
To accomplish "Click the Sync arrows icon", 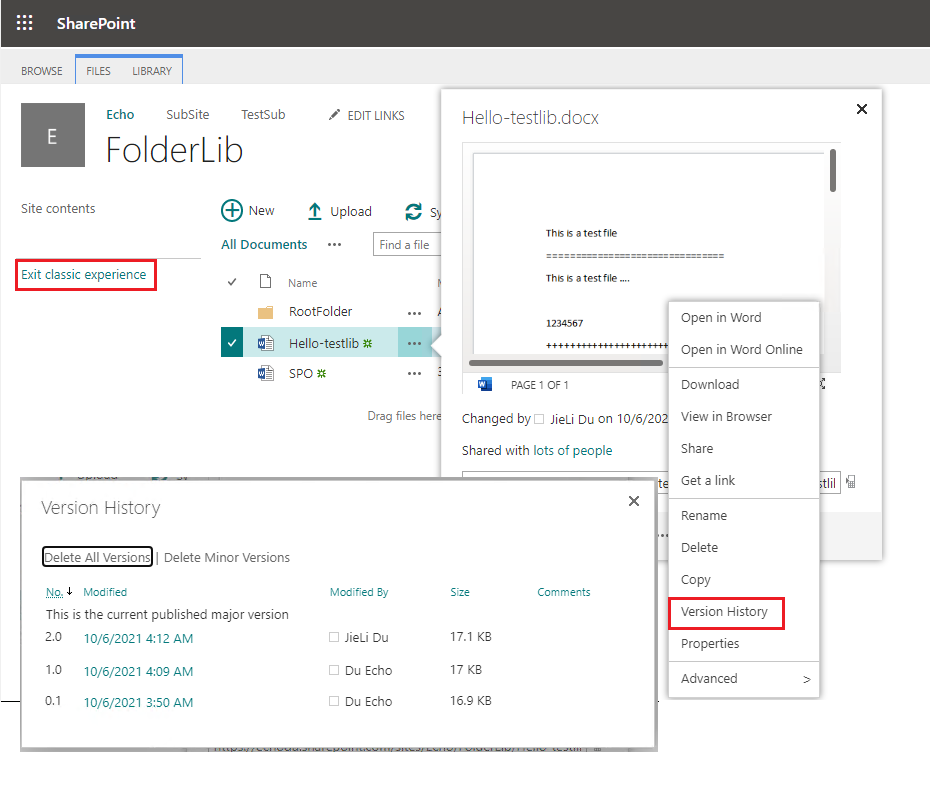I will [413, 211].
